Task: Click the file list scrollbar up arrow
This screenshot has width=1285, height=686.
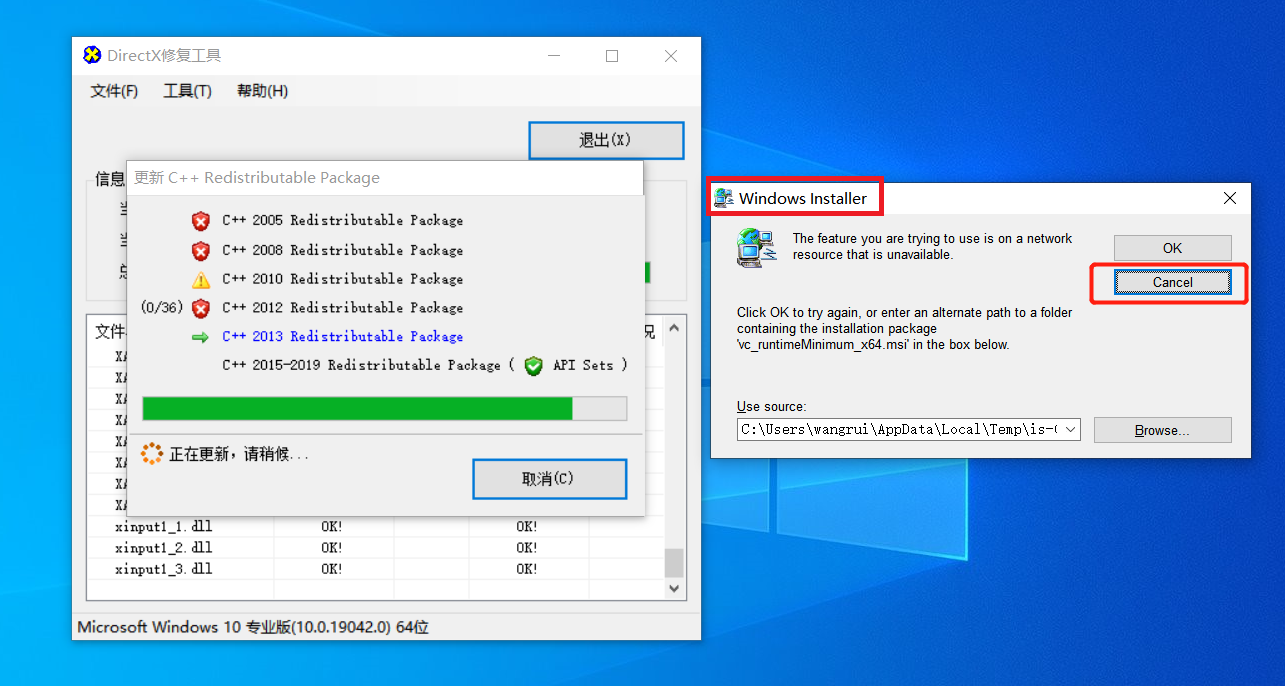Action: 675,328
